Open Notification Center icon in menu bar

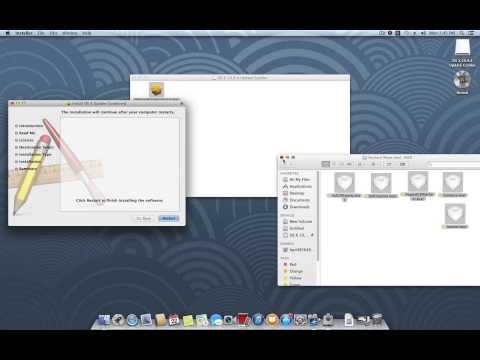coord(471,33)
